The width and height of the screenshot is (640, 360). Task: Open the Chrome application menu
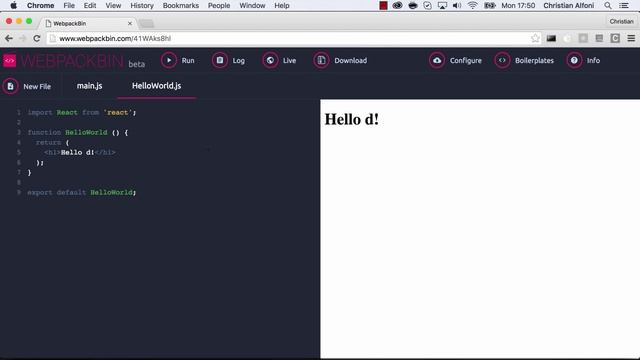40,6
